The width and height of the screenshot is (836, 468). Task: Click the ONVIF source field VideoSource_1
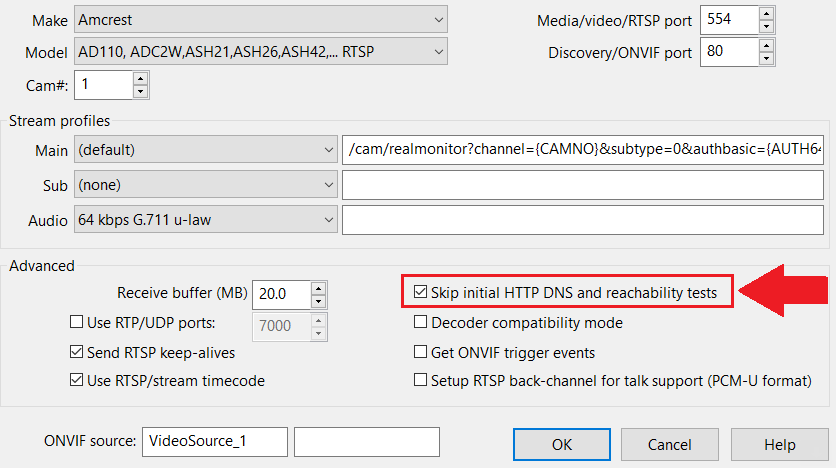tap(215, 442)
